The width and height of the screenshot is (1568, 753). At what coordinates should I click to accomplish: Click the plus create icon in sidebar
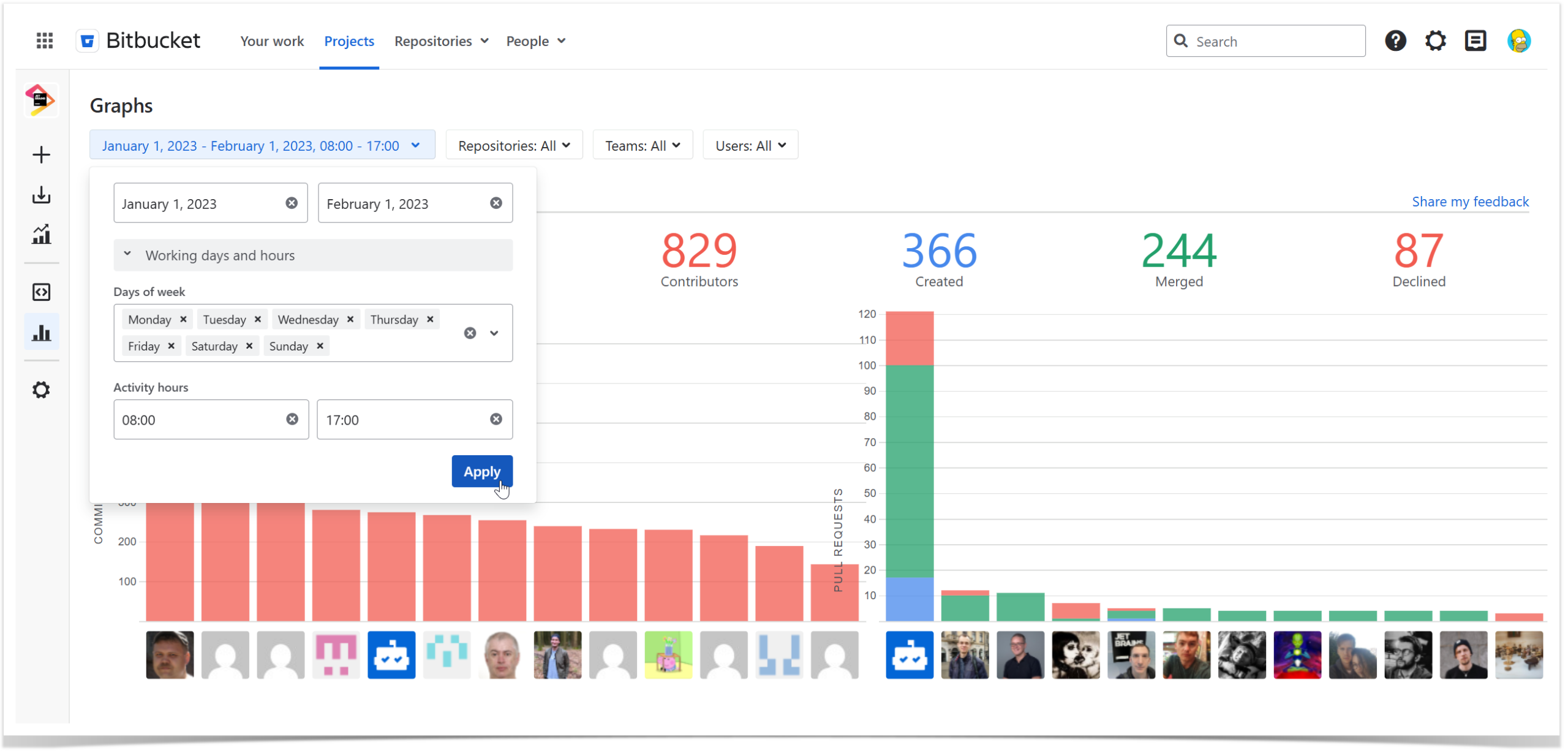point(41,154)
